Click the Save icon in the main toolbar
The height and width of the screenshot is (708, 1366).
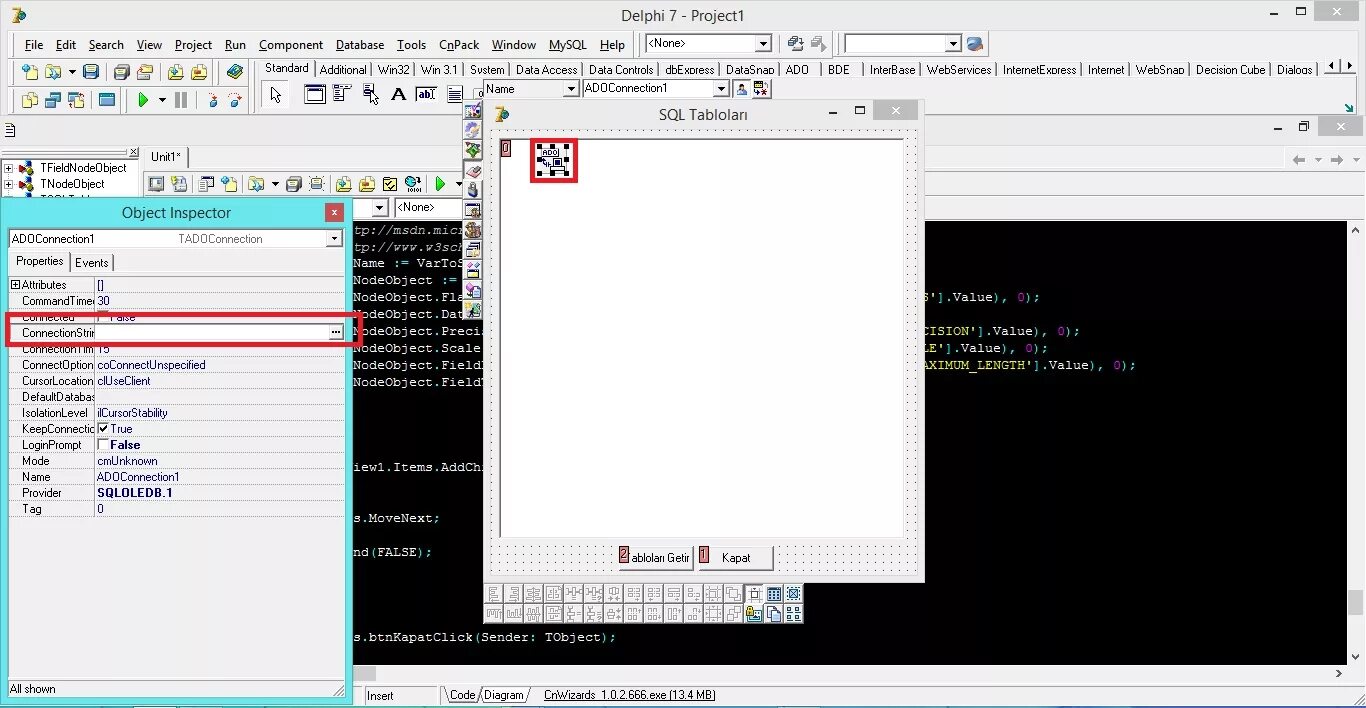coord(91,72)
